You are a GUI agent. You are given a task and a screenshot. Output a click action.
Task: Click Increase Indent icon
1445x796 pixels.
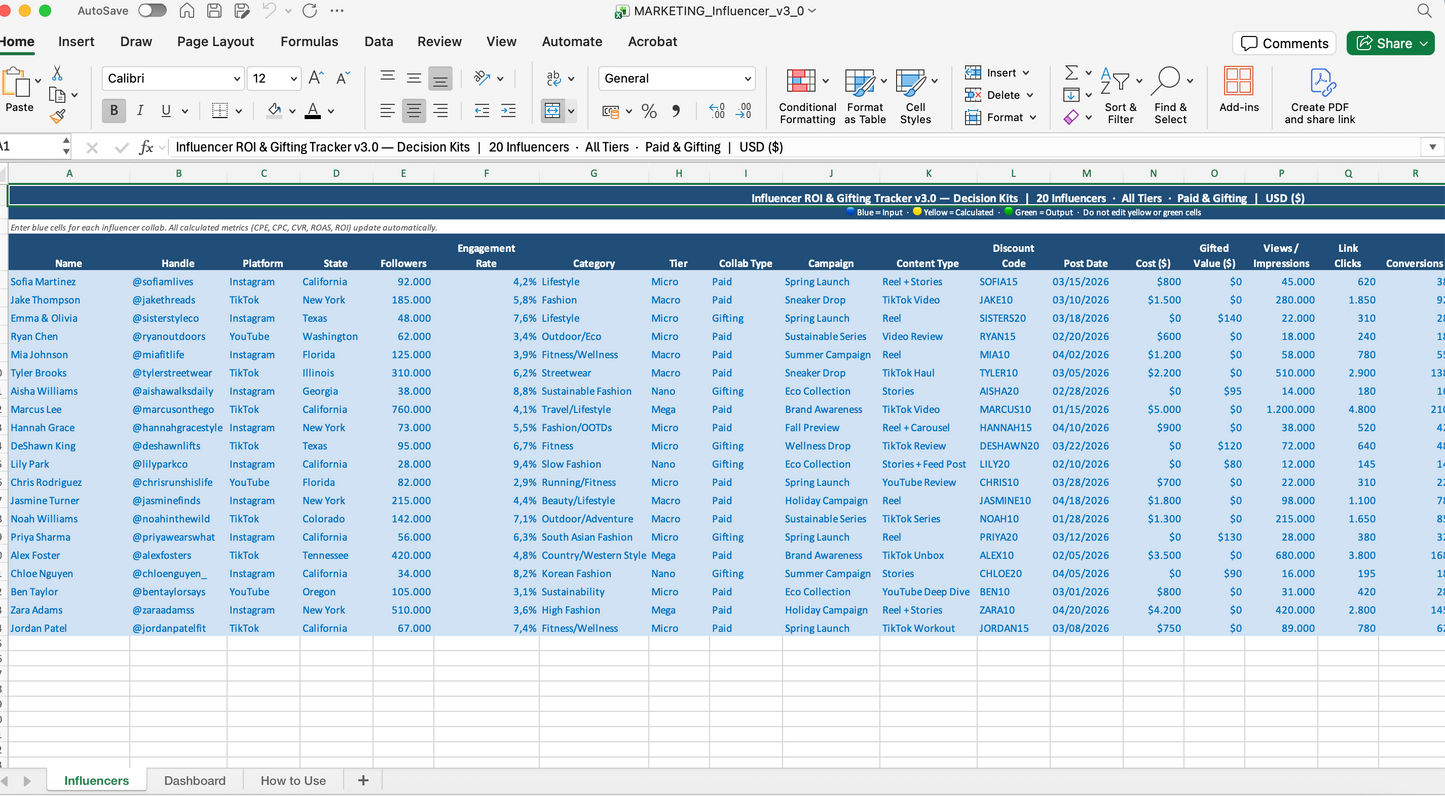click(508, 111)
